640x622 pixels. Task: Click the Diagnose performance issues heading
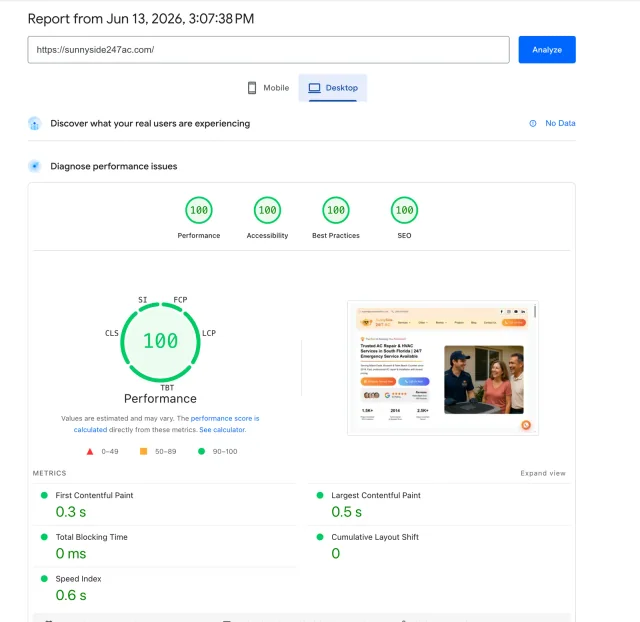(114, 166)
